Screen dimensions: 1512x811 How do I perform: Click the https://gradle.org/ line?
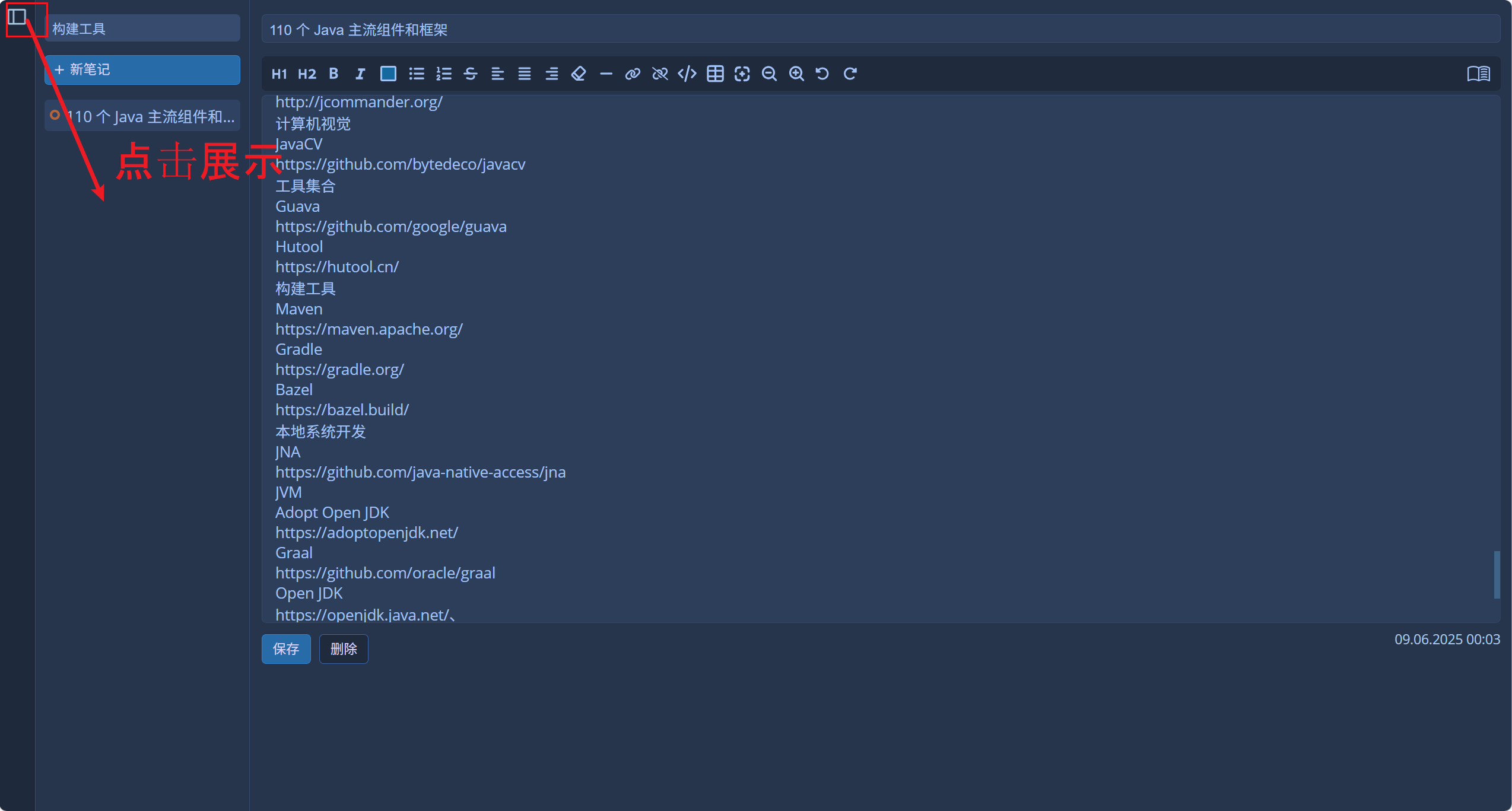click(339, 370)
